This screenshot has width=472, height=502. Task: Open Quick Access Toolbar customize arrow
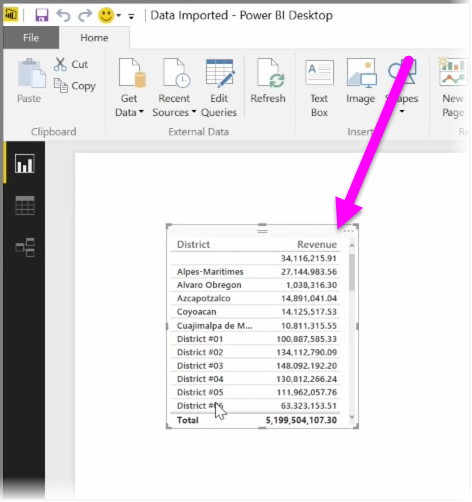click(131, 16)
